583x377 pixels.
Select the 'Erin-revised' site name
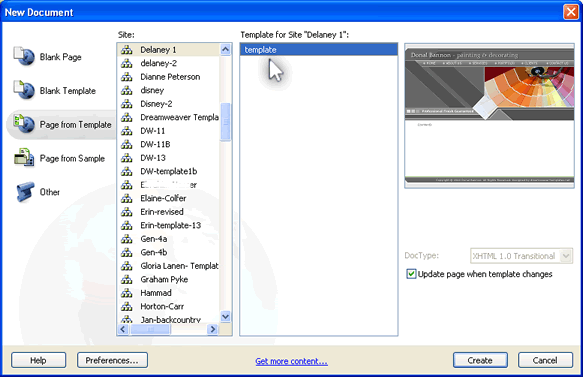click(162, 212)
